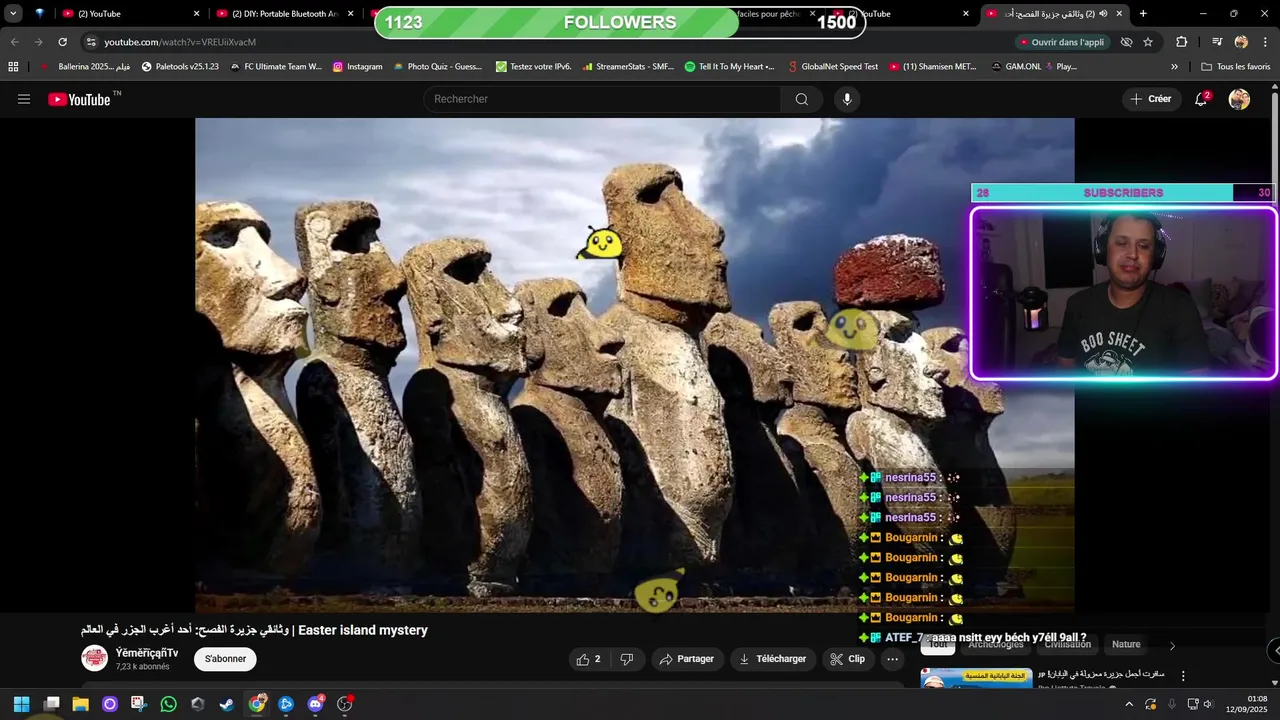Open Paletools v25.1.23 bookmark
This screenshot has height=720, width=1280.
(x=180, y=67)
